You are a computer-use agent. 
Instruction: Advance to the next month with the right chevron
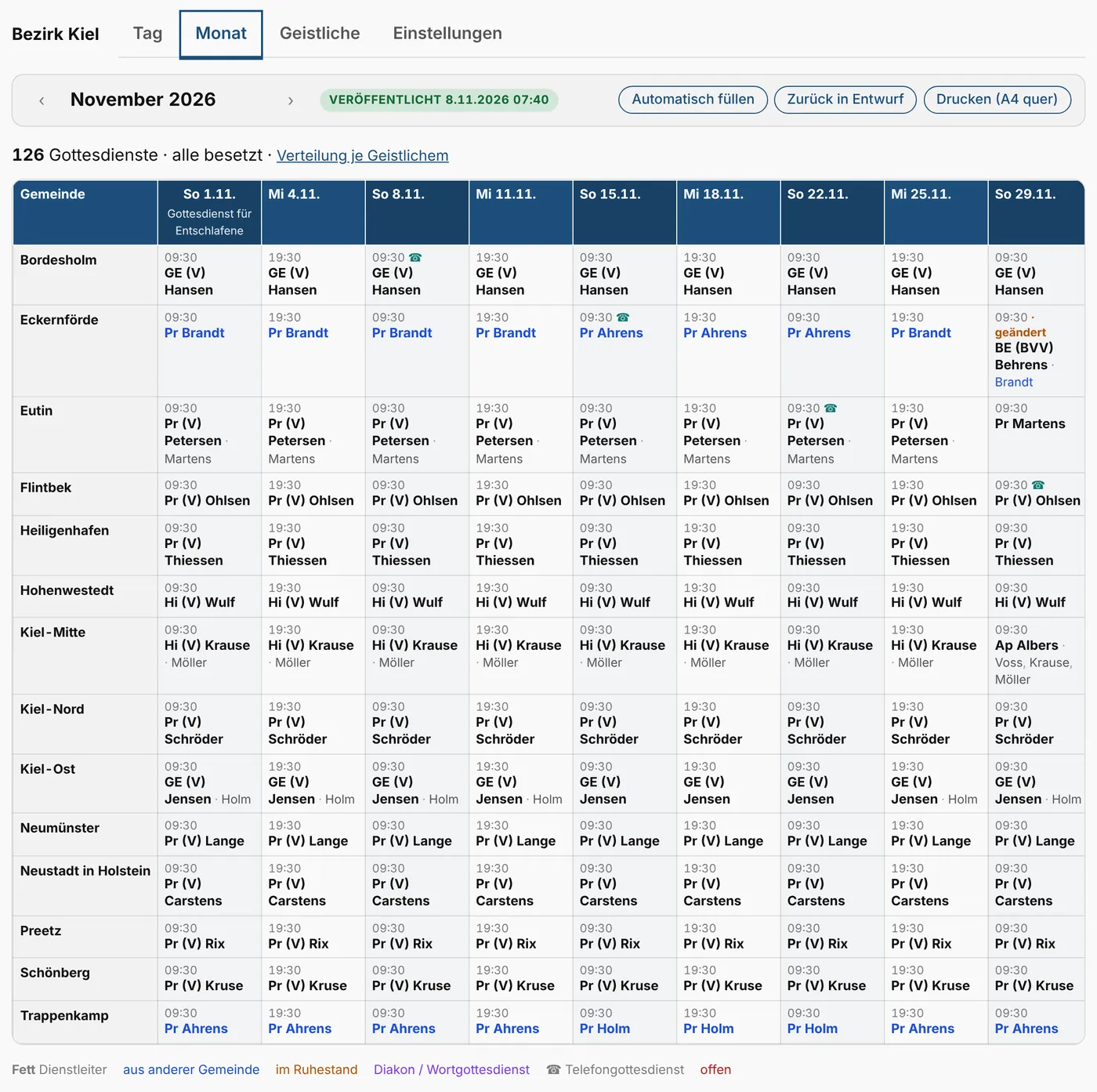[291, 100]
